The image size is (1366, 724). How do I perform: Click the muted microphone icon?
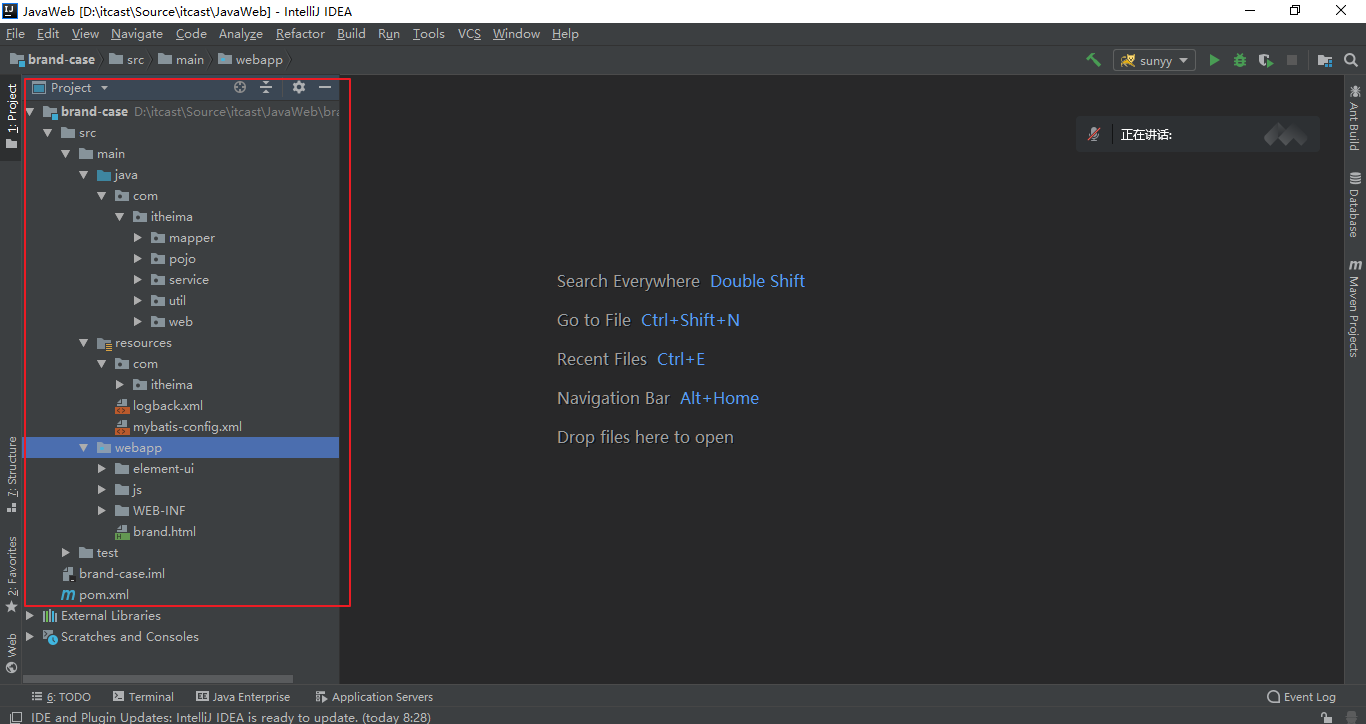[1095, 134]
